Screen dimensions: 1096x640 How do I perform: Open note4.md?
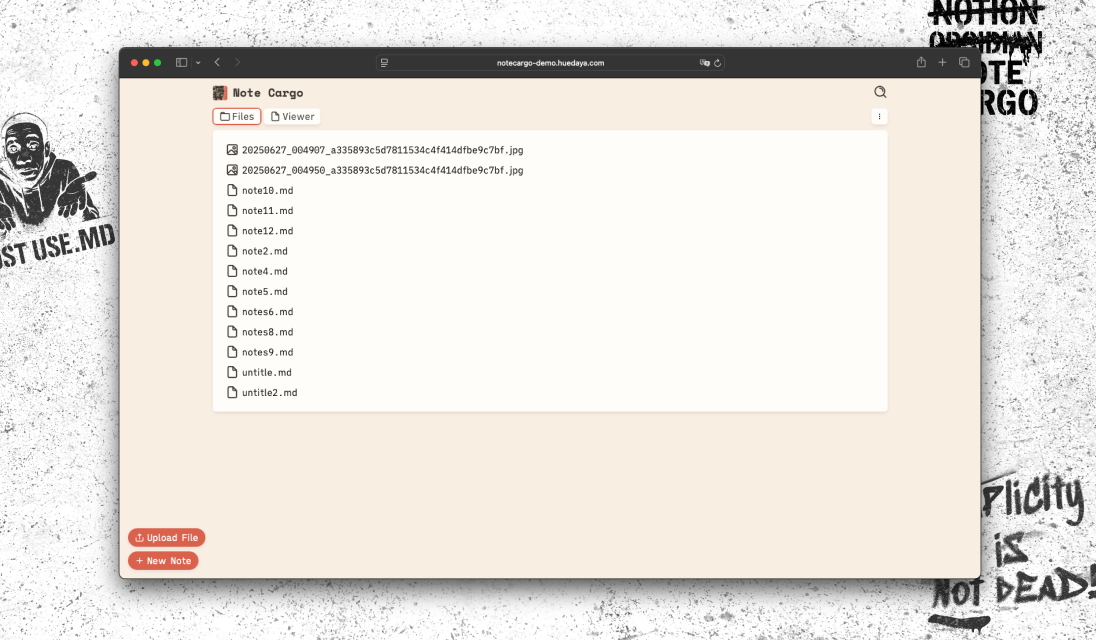[x=265, y=272]
